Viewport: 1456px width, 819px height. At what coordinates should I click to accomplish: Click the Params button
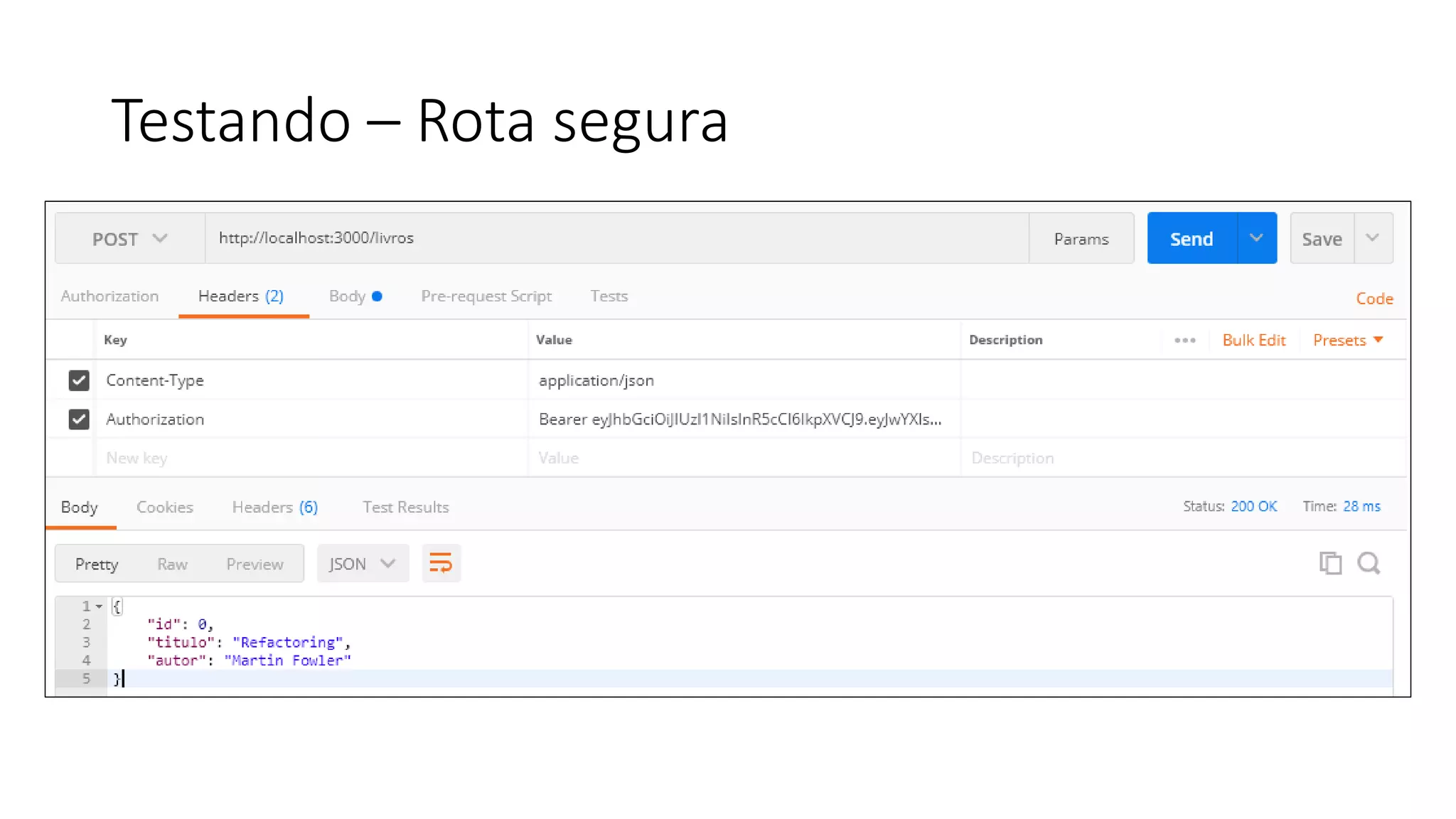[1081, 239]
